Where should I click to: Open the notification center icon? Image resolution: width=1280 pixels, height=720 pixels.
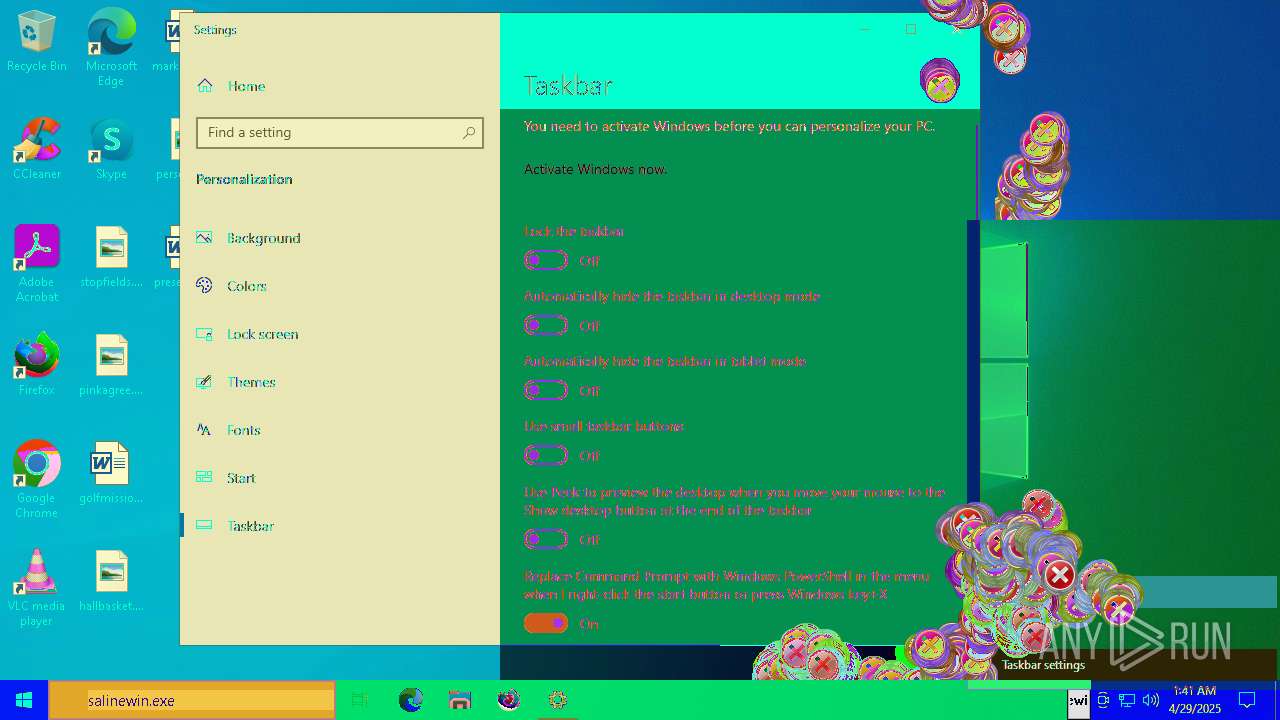point(1247,700)
